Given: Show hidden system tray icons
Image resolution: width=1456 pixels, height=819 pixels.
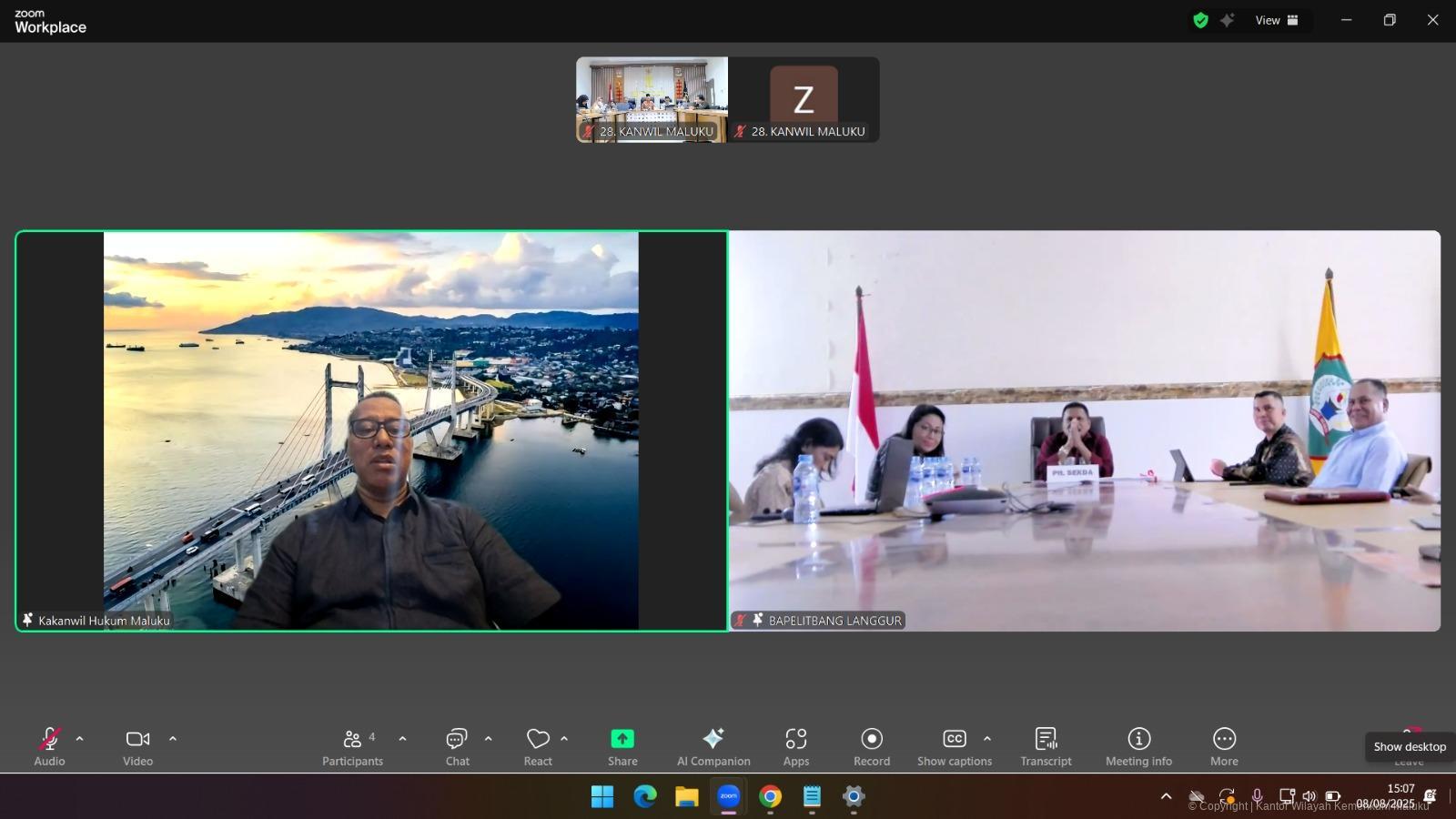Looking at the screenshot, I should (x=1166, y=796).
